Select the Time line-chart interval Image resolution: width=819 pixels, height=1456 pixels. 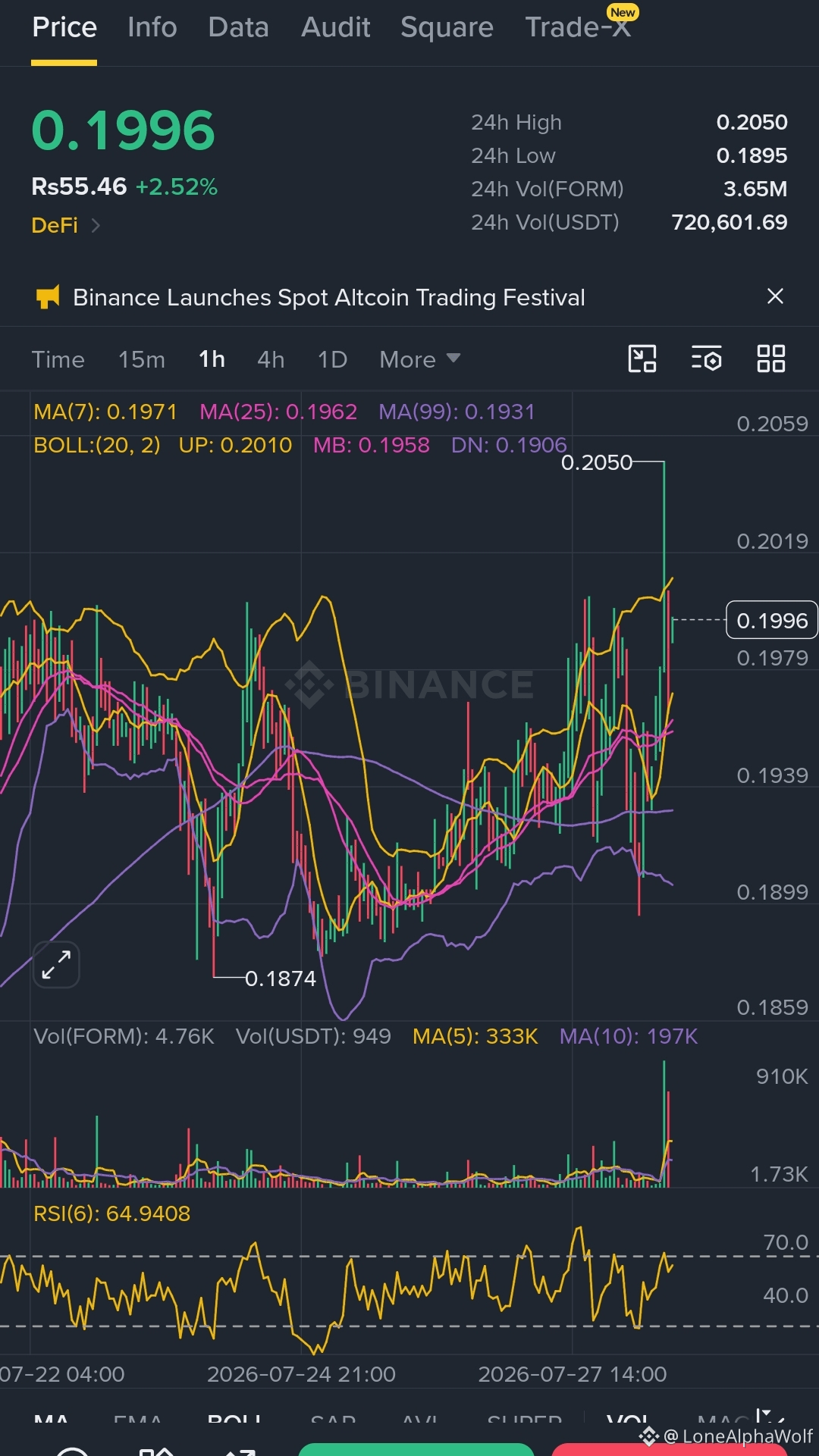tap(58, 359)
